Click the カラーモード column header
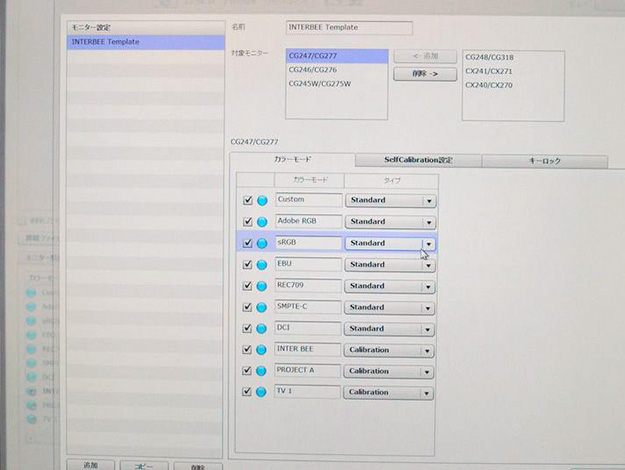 click(x=310, y=180)
